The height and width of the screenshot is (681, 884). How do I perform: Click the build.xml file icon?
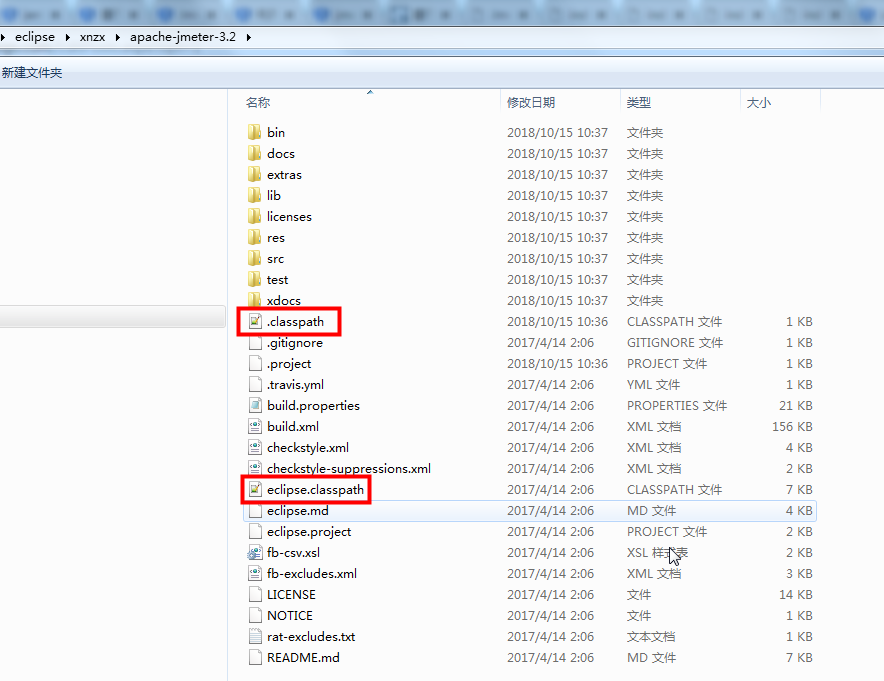click(255, 427)
